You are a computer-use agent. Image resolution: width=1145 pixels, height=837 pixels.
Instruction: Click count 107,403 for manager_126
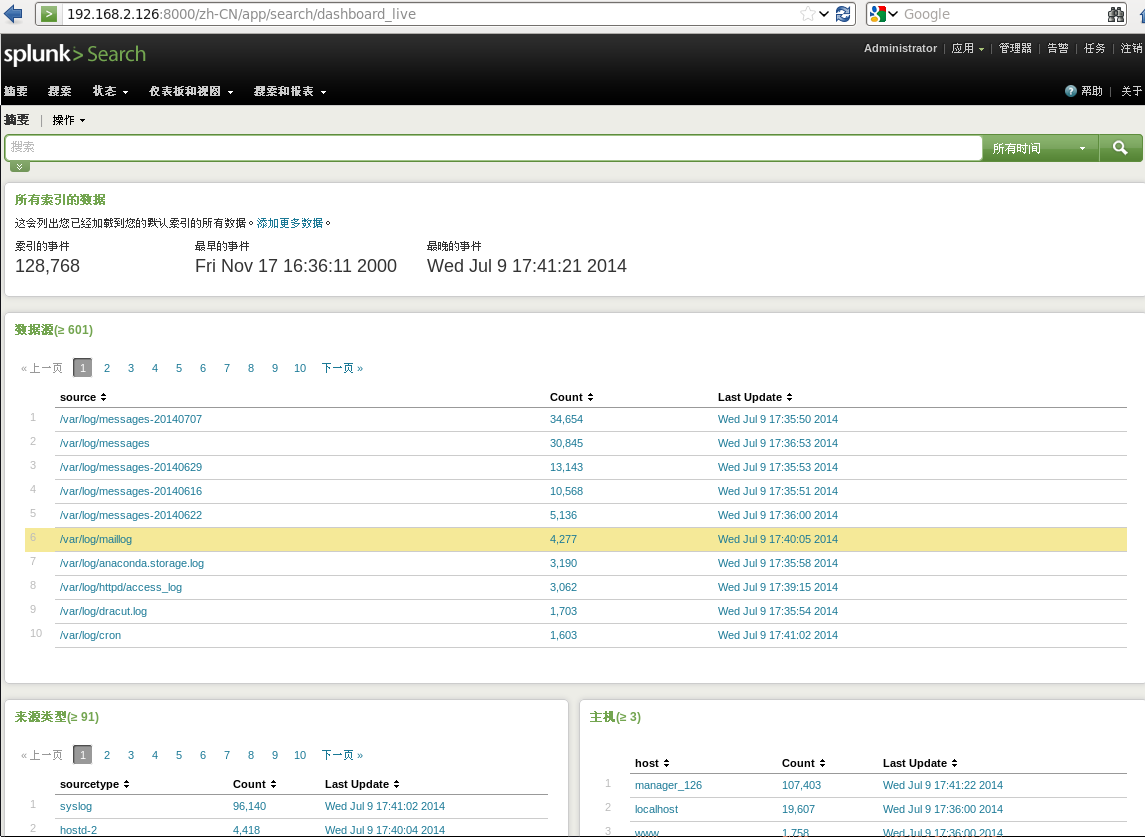click(x=801, y=785)
